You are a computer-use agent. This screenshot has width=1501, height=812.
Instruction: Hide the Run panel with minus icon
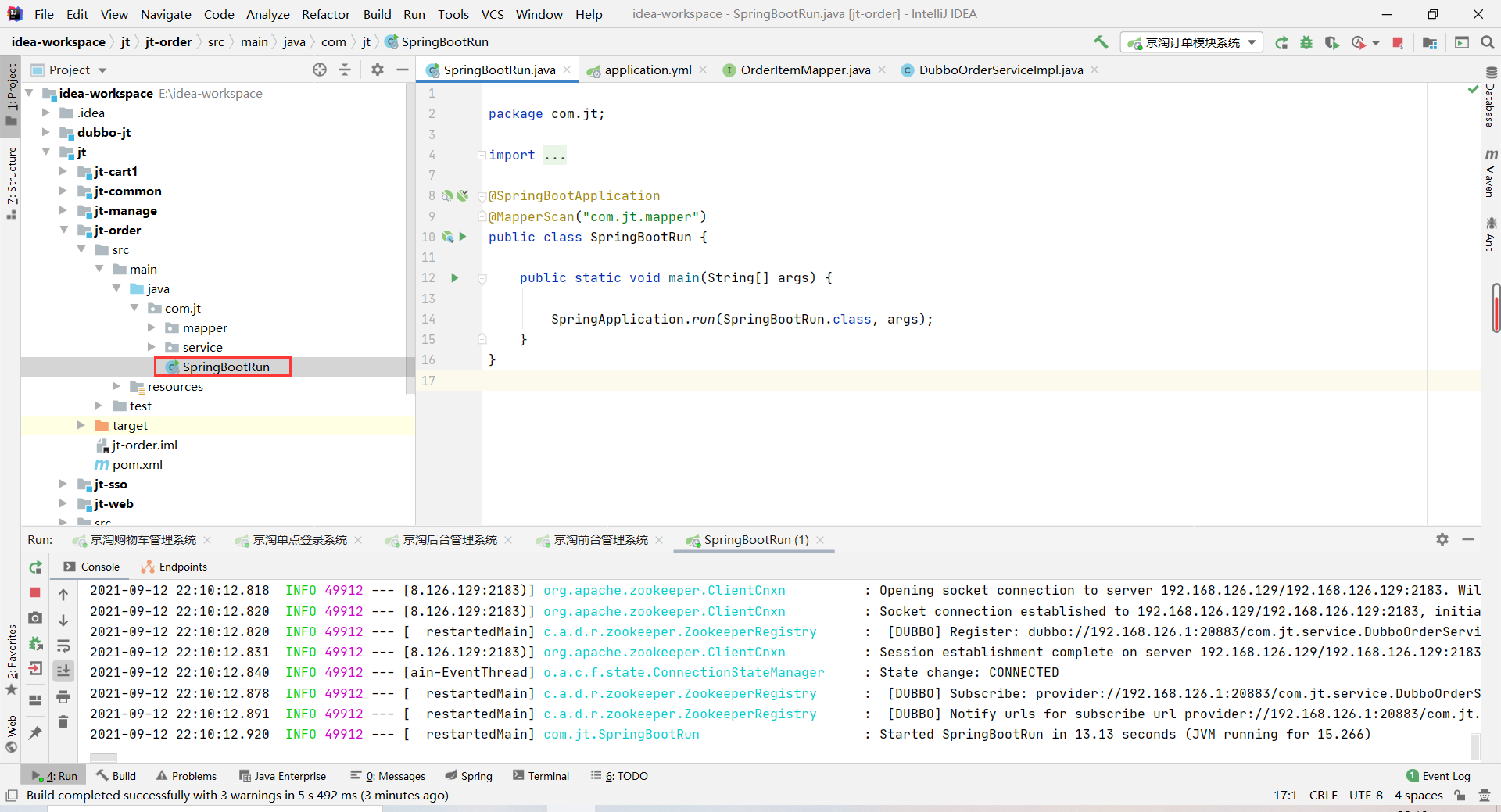pyautogui.click(x=1468, y=539)
